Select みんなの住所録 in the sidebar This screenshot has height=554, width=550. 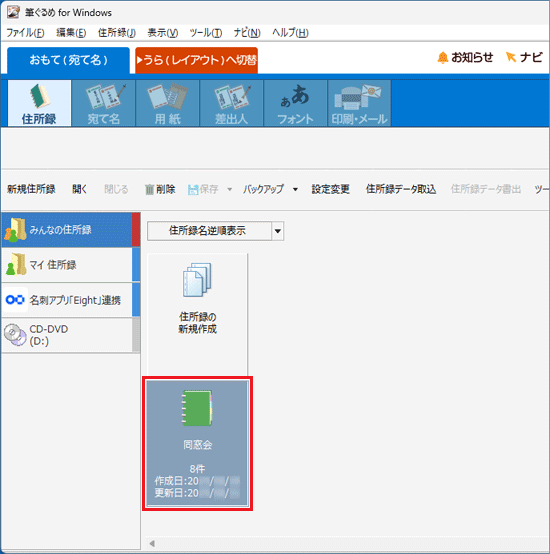pos(71,230)
